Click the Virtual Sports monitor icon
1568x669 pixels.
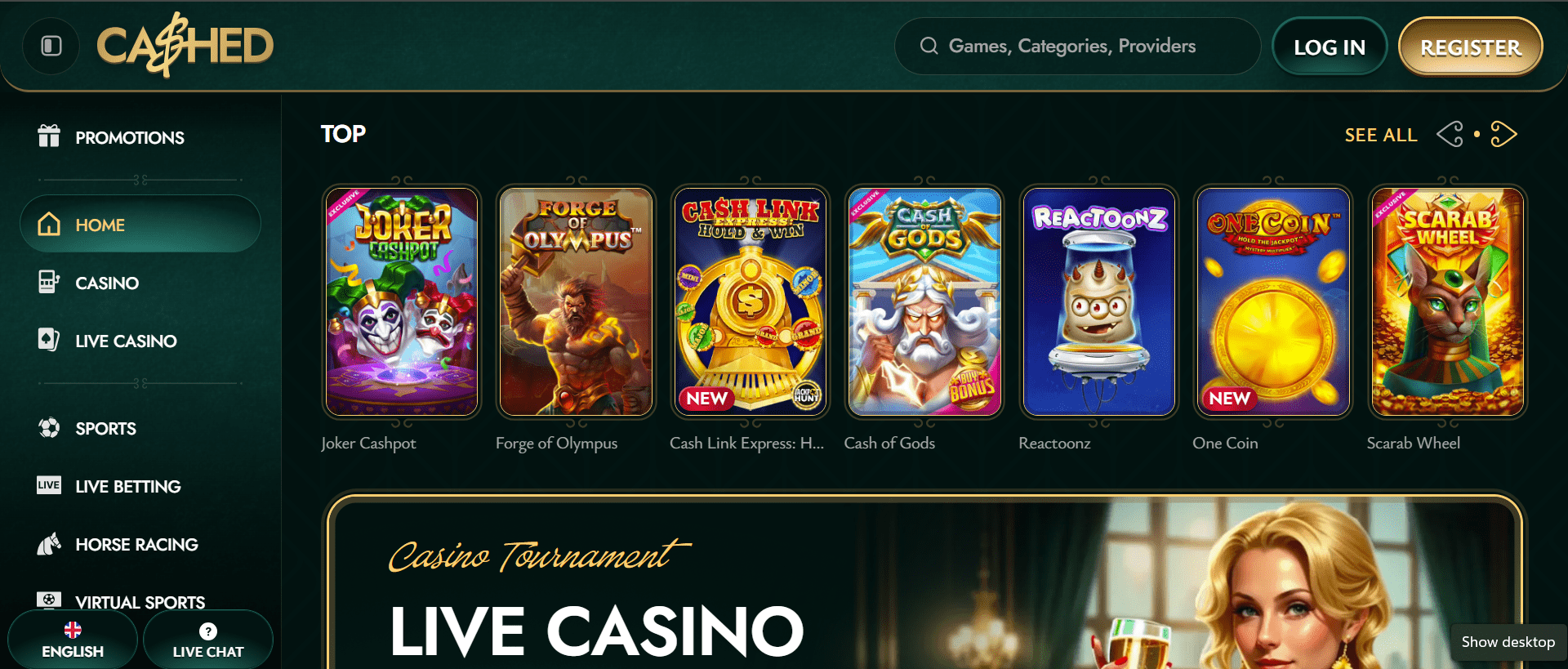tap(49, 600)
